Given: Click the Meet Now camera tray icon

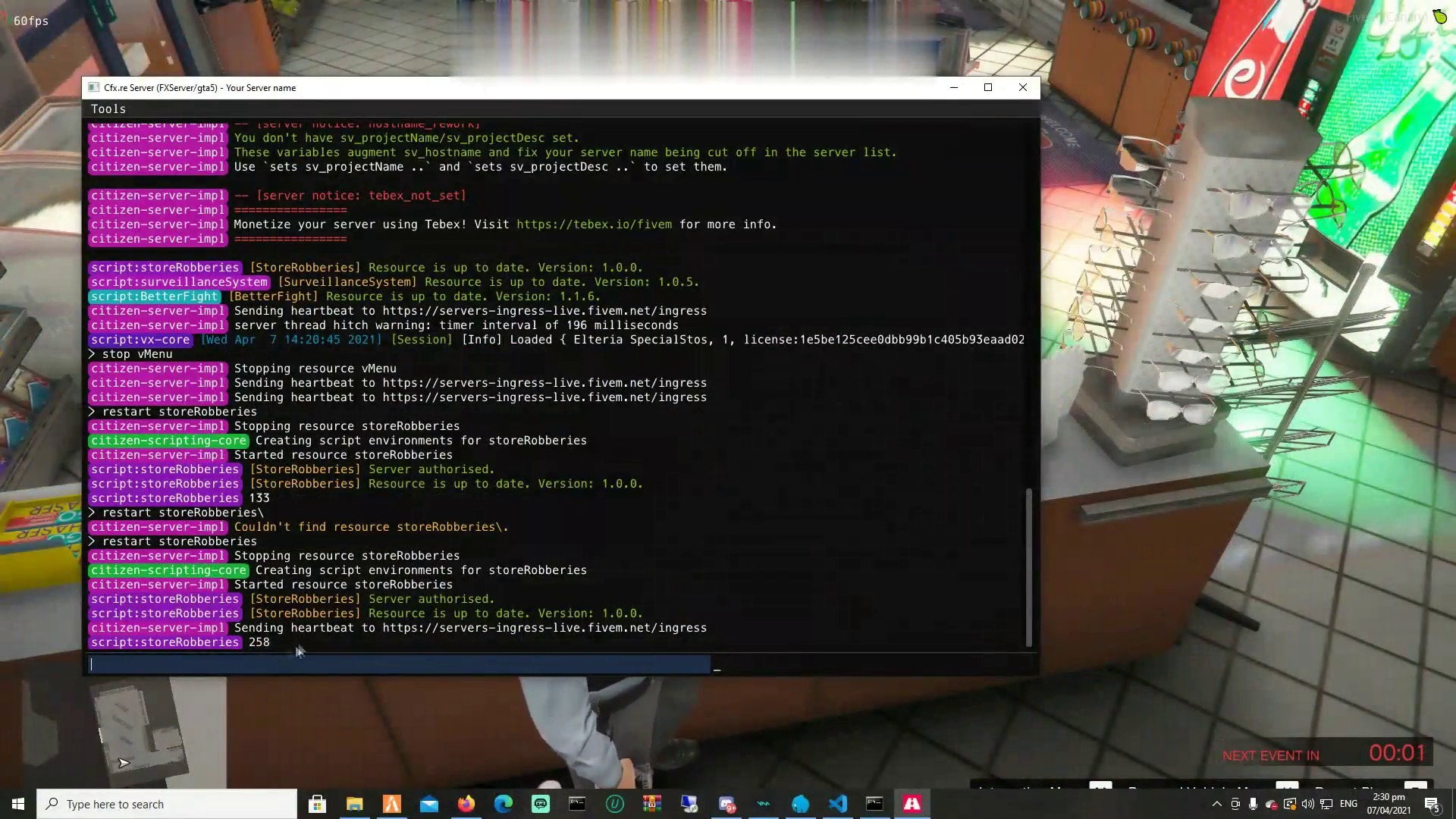Looking at the screenshot, I should [1235, 804].
